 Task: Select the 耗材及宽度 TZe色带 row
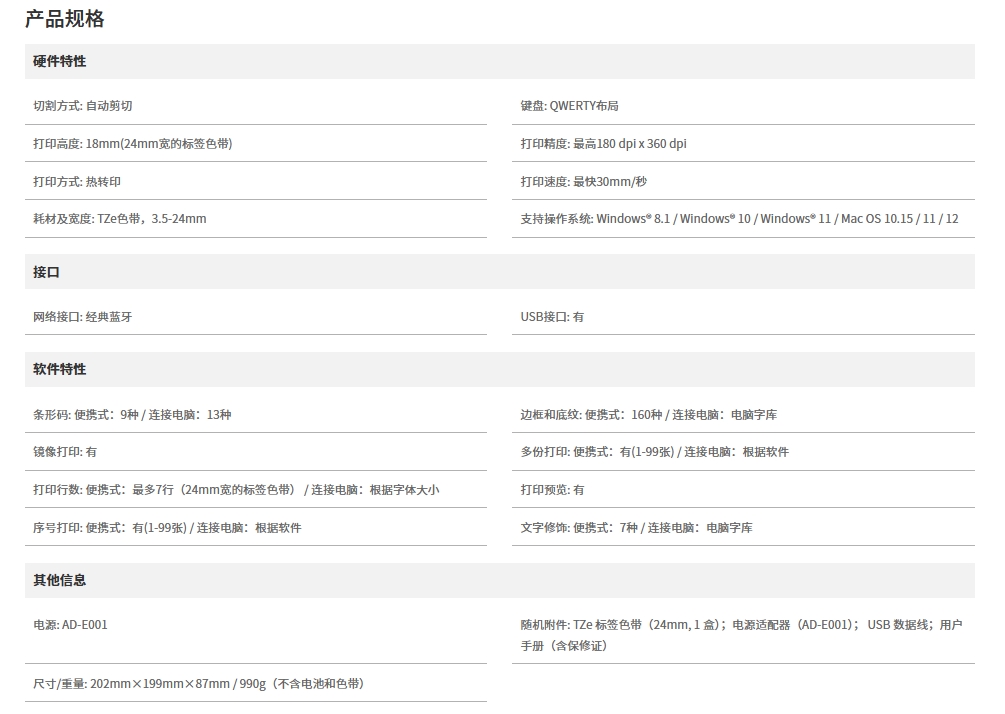tap(119, 219)
